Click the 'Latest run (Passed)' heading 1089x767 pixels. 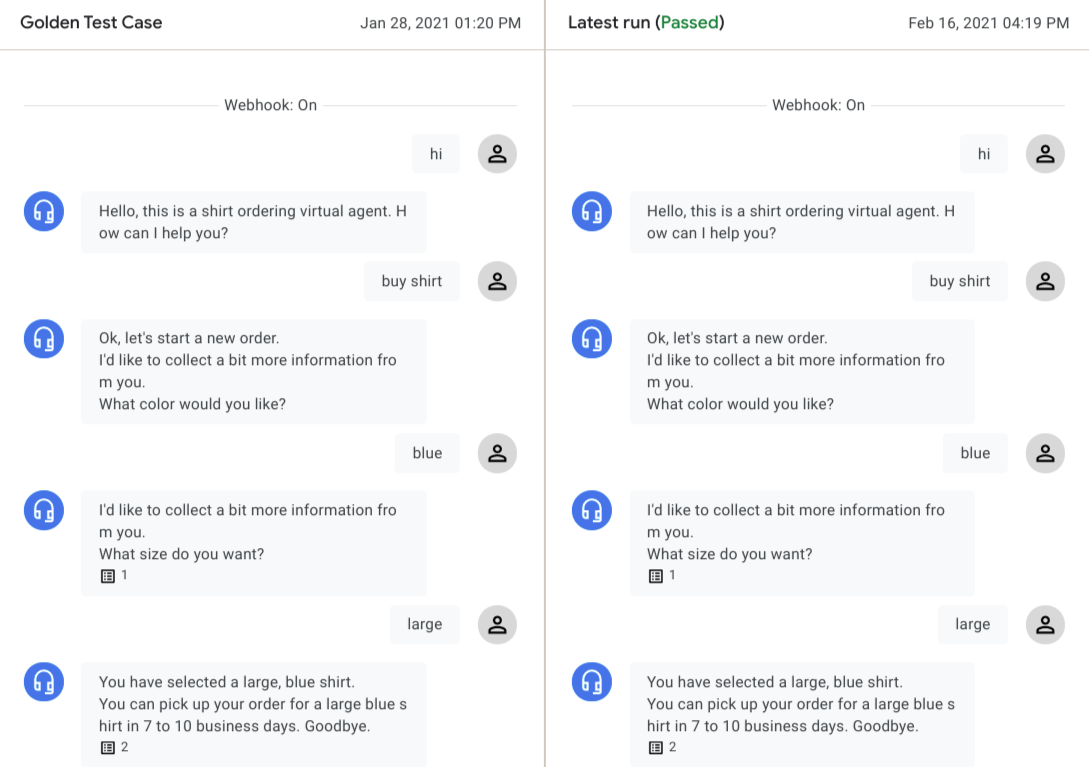coord(646,22)
